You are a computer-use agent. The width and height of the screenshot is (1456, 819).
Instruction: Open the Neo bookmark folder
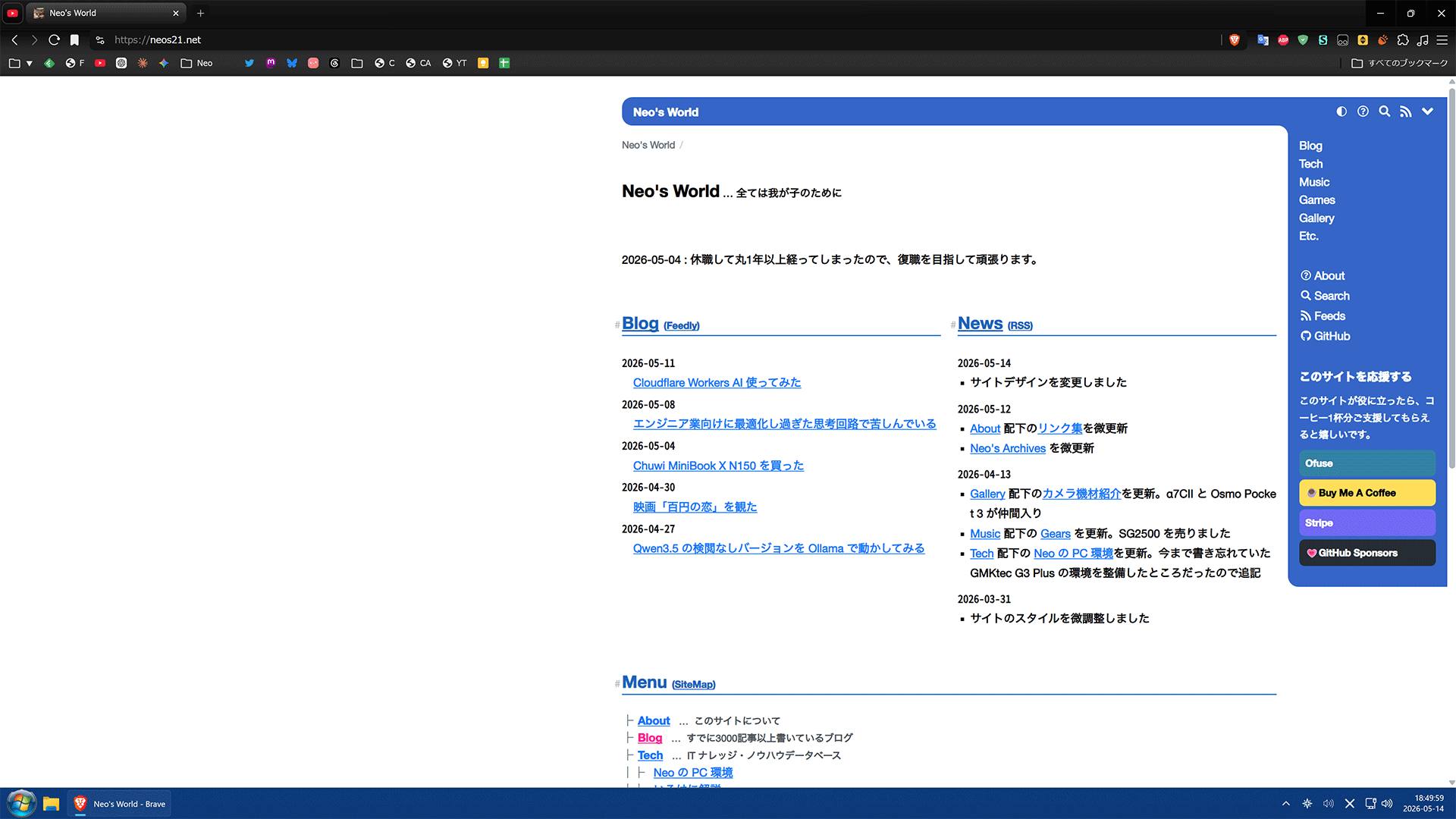click(197, 63)
